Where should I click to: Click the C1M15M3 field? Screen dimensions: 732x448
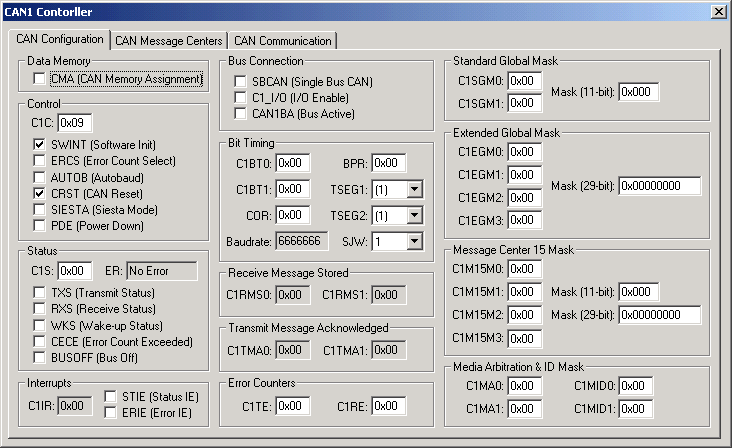point(525,338)
